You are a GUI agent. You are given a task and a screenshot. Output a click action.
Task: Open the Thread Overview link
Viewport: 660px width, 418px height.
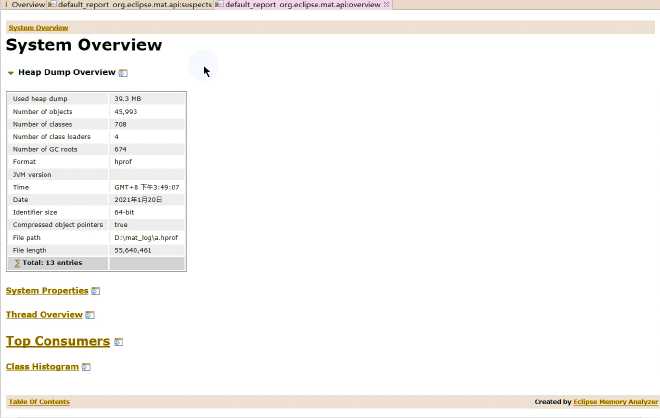click(x=44, y=315)
